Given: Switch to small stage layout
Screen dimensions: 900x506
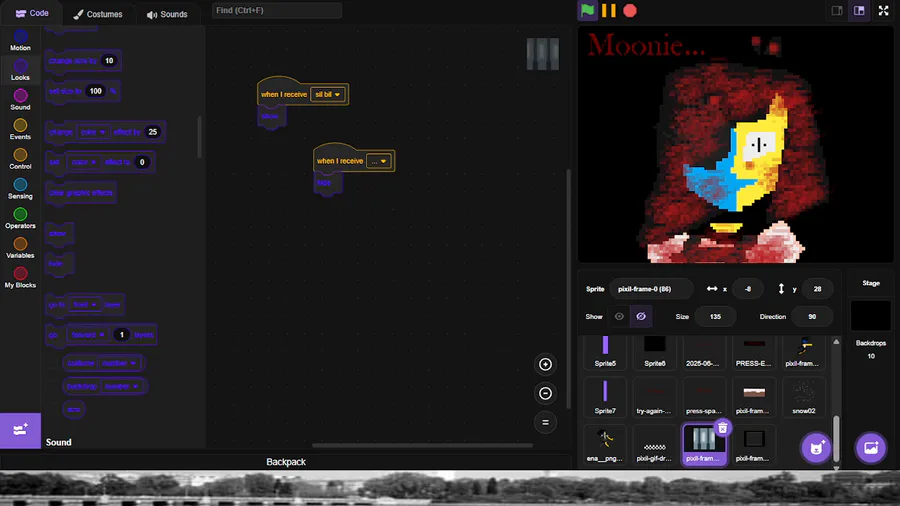Looking at the screenshot, I should pos(837,10).
